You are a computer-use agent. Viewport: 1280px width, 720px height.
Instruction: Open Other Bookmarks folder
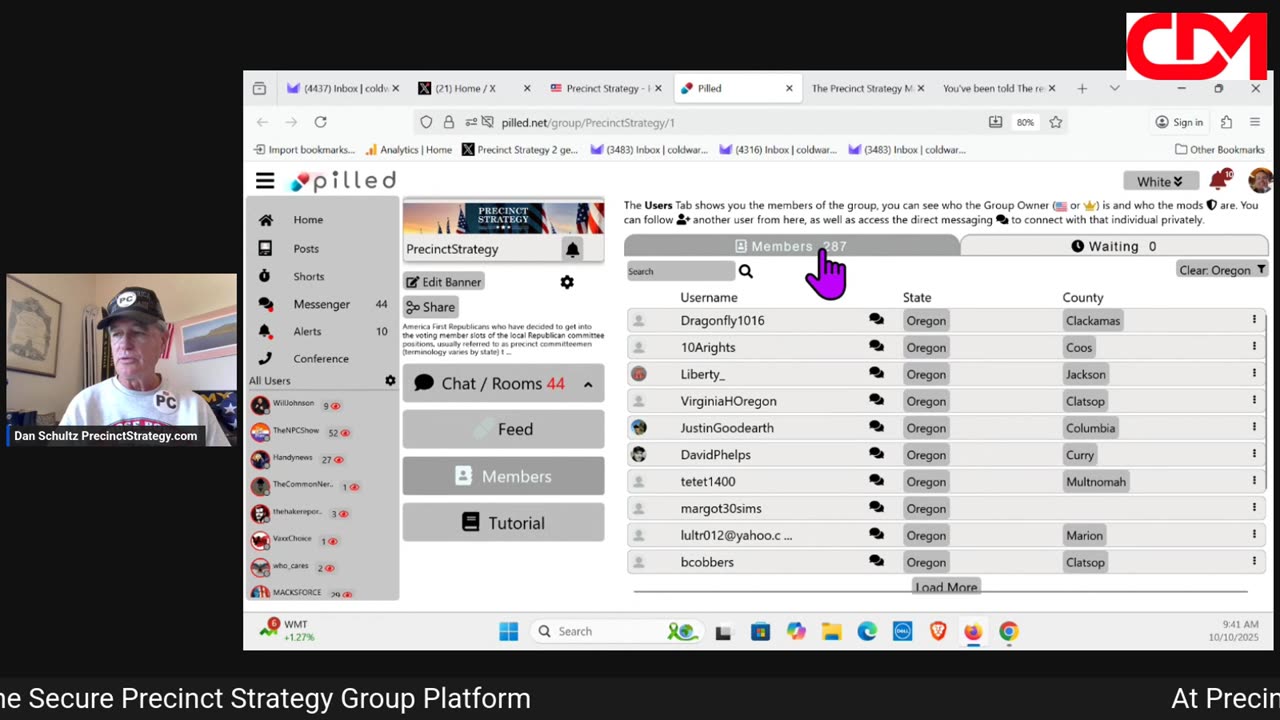1219,150
